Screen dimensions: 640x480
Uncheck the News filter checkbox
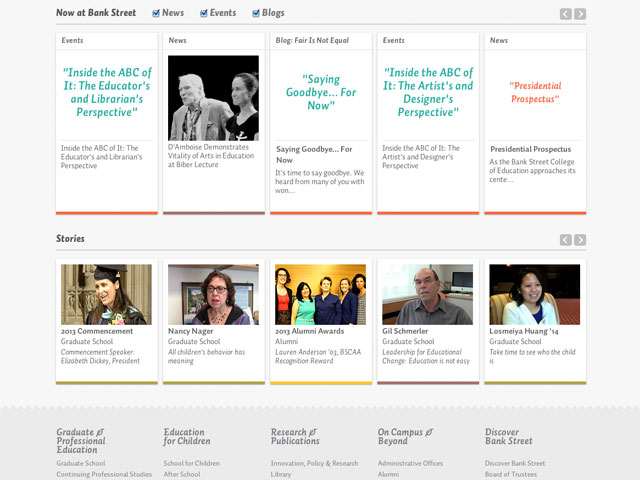(156, 13)
